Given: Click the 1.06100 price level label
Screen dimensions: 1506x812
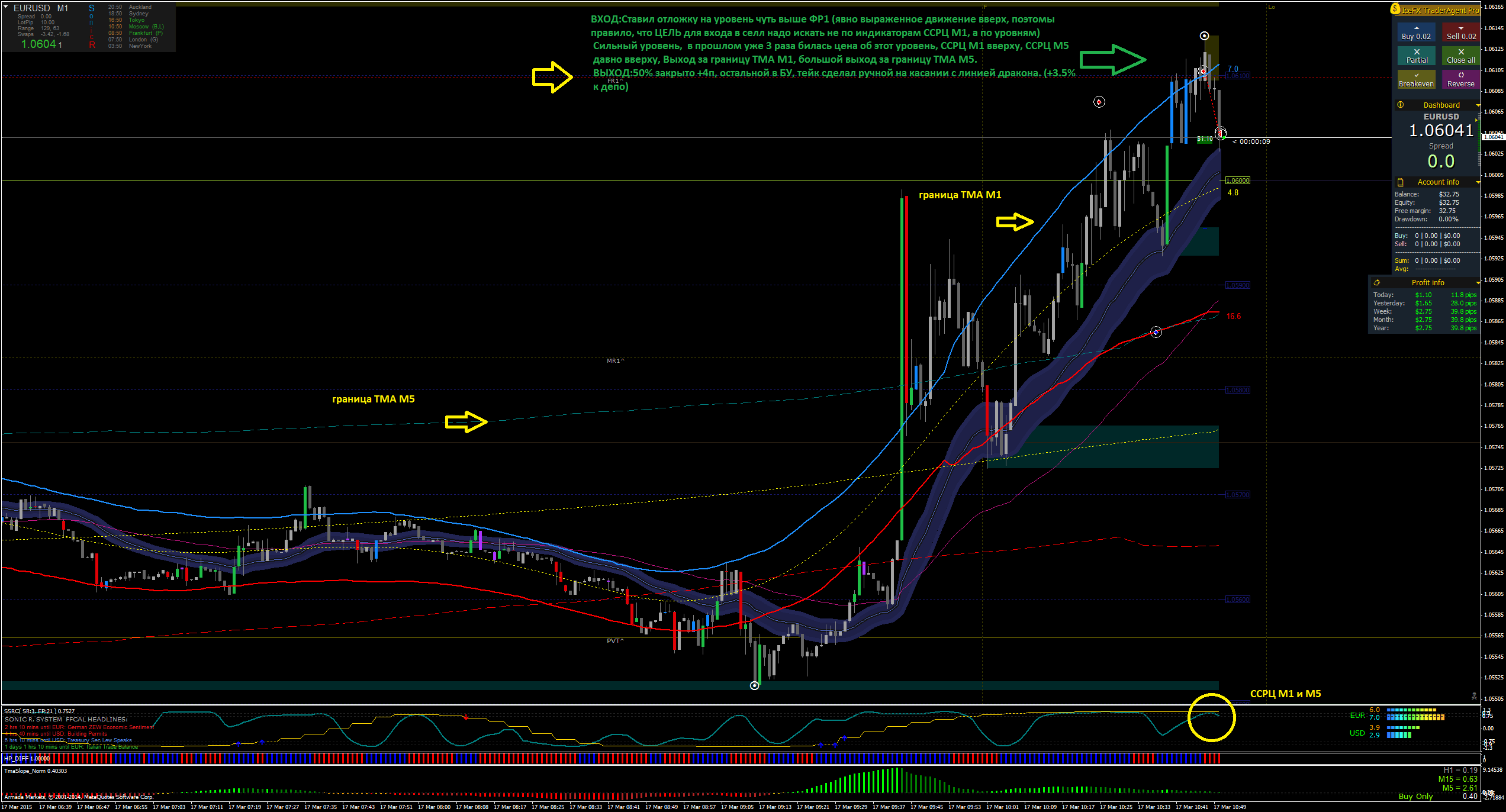Looking at the screenshot, I should 1237,76.
